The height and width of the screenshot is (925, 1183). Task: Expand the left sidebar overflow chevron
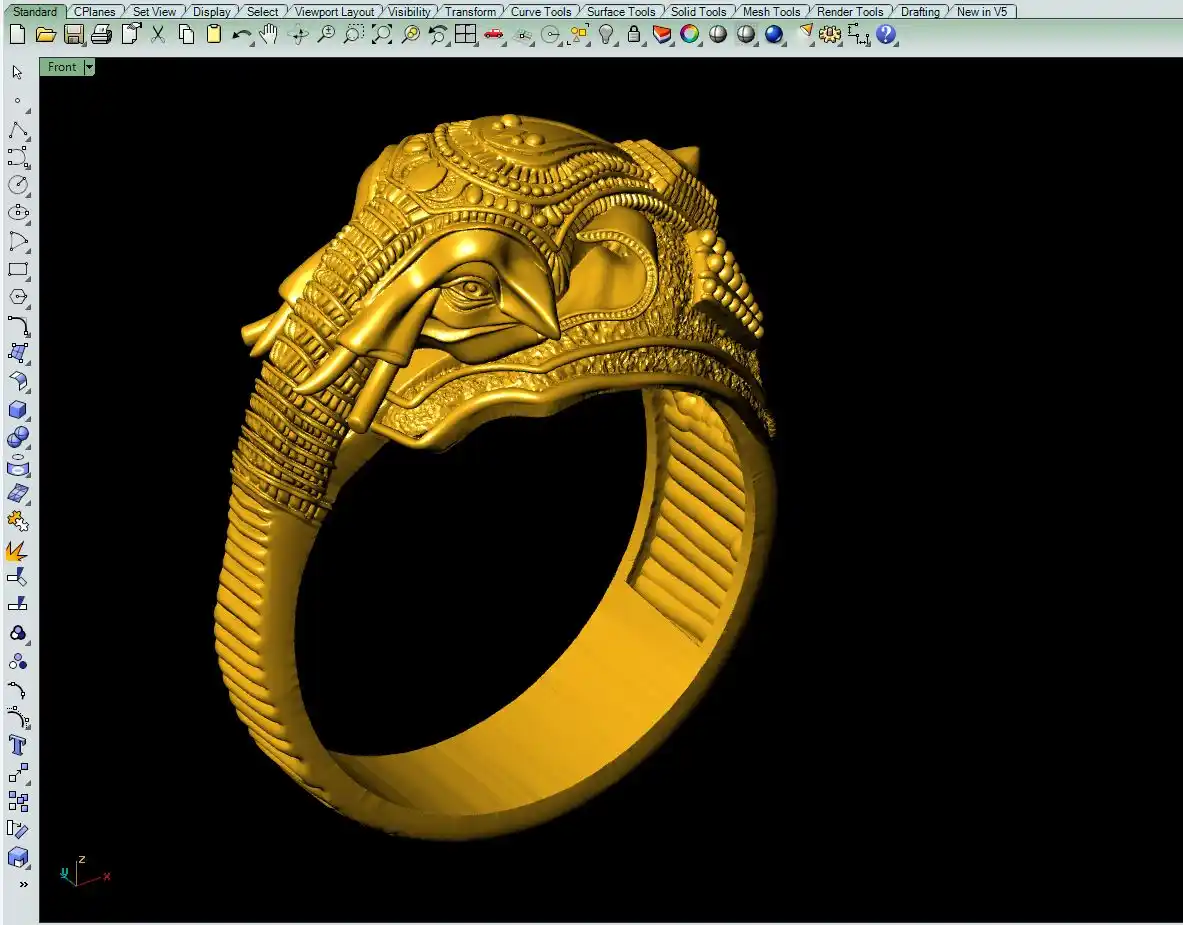pyautogui.click(x=23, y=884)
